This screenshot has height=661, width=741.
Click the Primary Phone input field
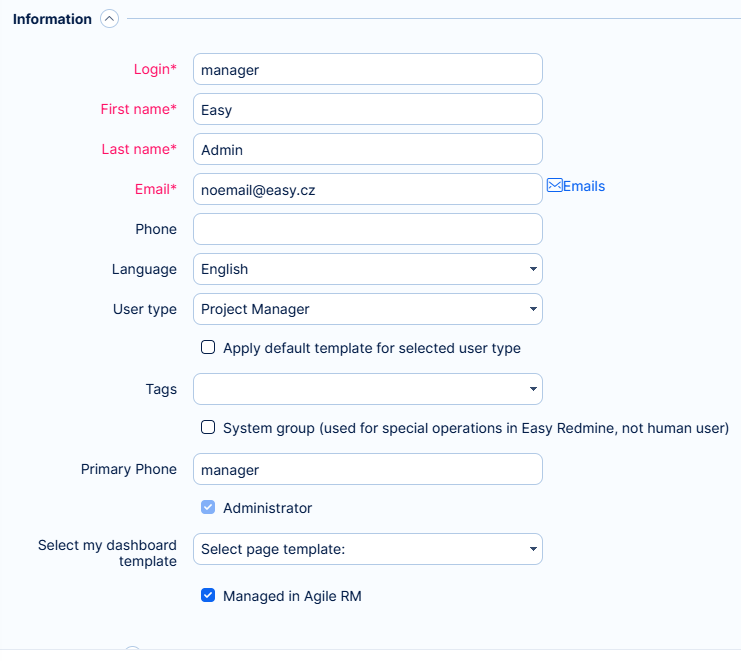coord(367,469)
